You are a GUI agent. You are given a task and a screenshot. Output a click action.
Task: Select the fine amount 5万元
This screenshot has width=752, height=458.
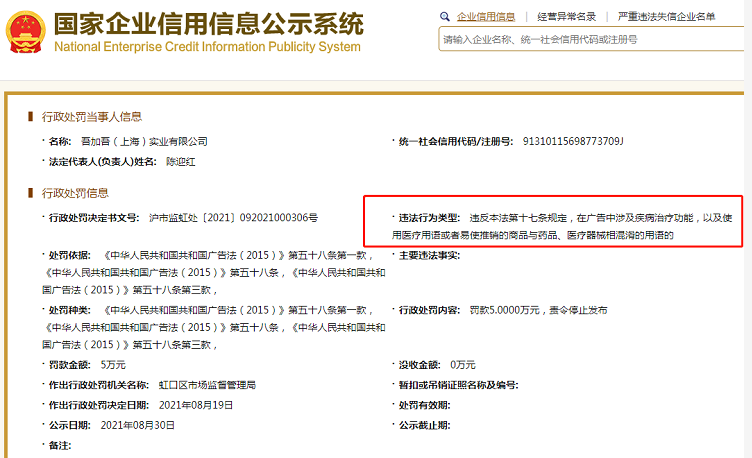[113, 364]
